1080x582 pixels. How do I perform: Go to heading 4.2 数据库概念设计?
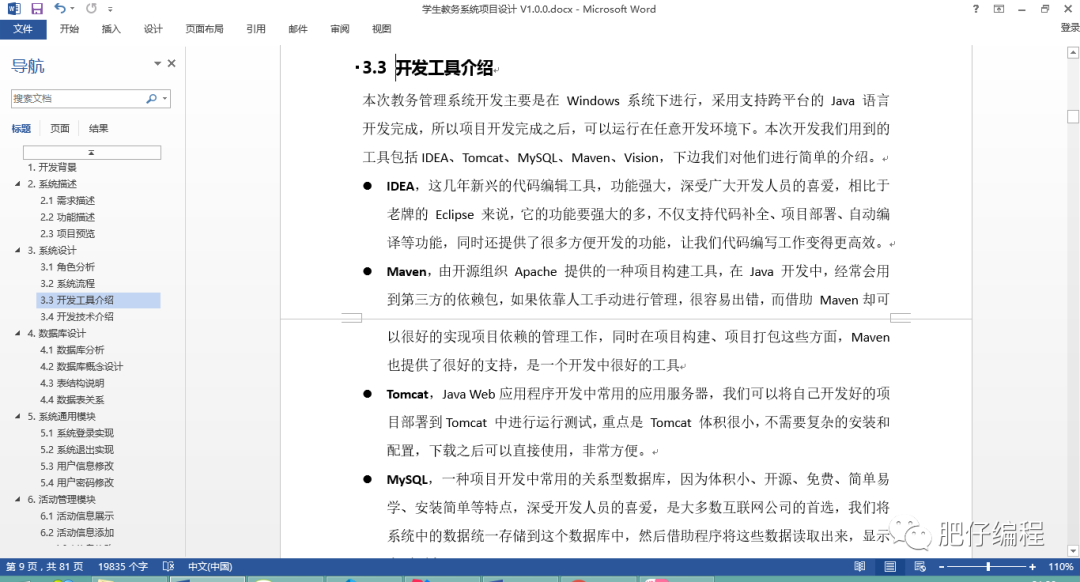coord(81,366)
